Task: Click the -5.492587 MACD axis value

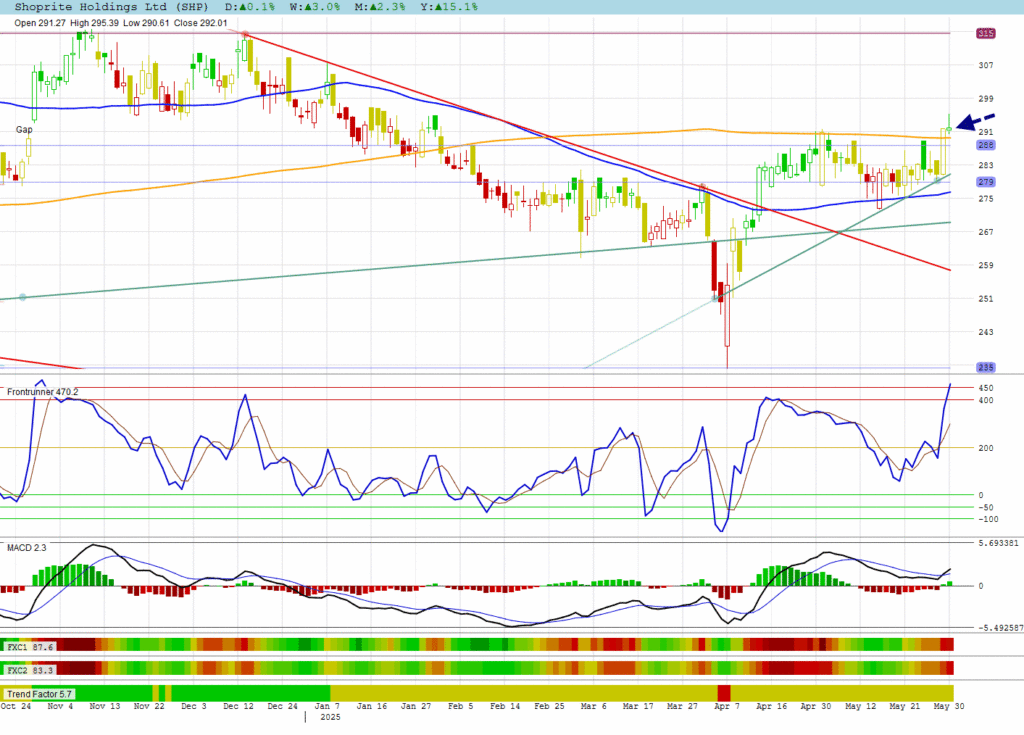Action: click(1000, 628)
